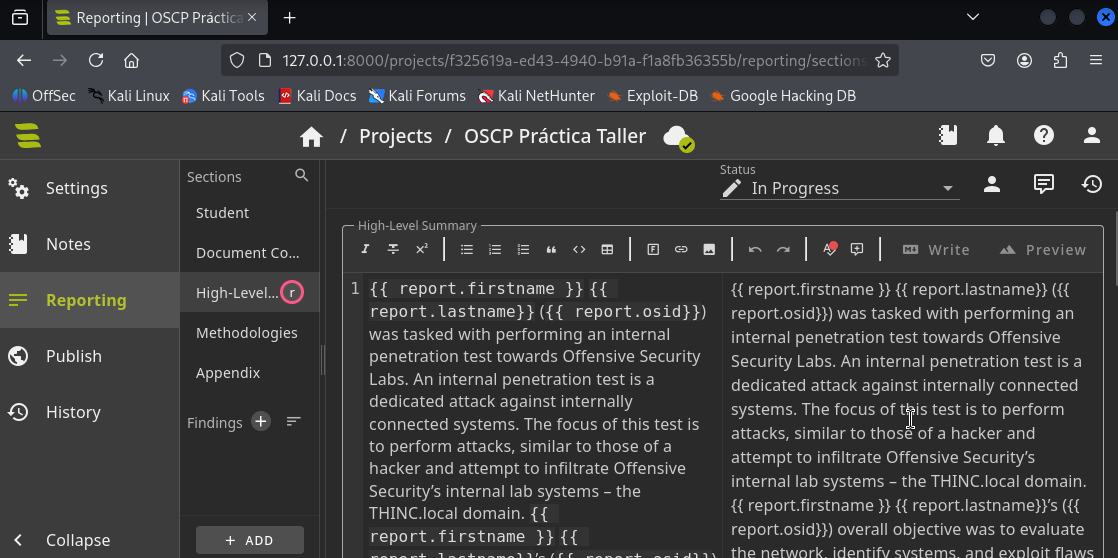Switch editor to Preview mode
1118x558 pixels.
1042,249
